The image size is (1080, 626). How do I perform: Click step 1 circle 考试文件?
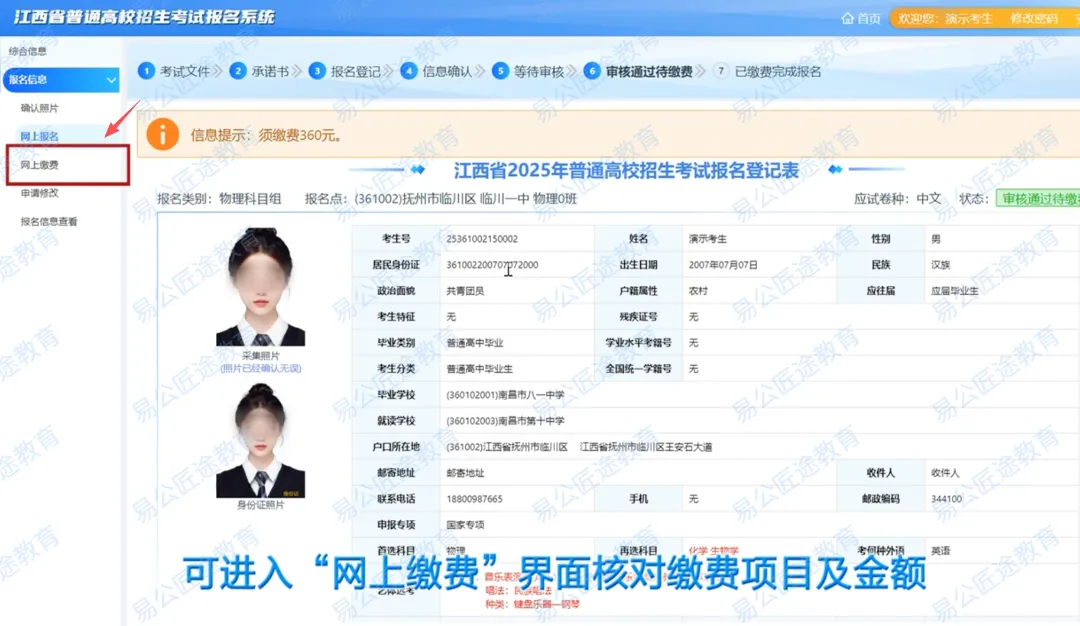(x=146, y=71)
